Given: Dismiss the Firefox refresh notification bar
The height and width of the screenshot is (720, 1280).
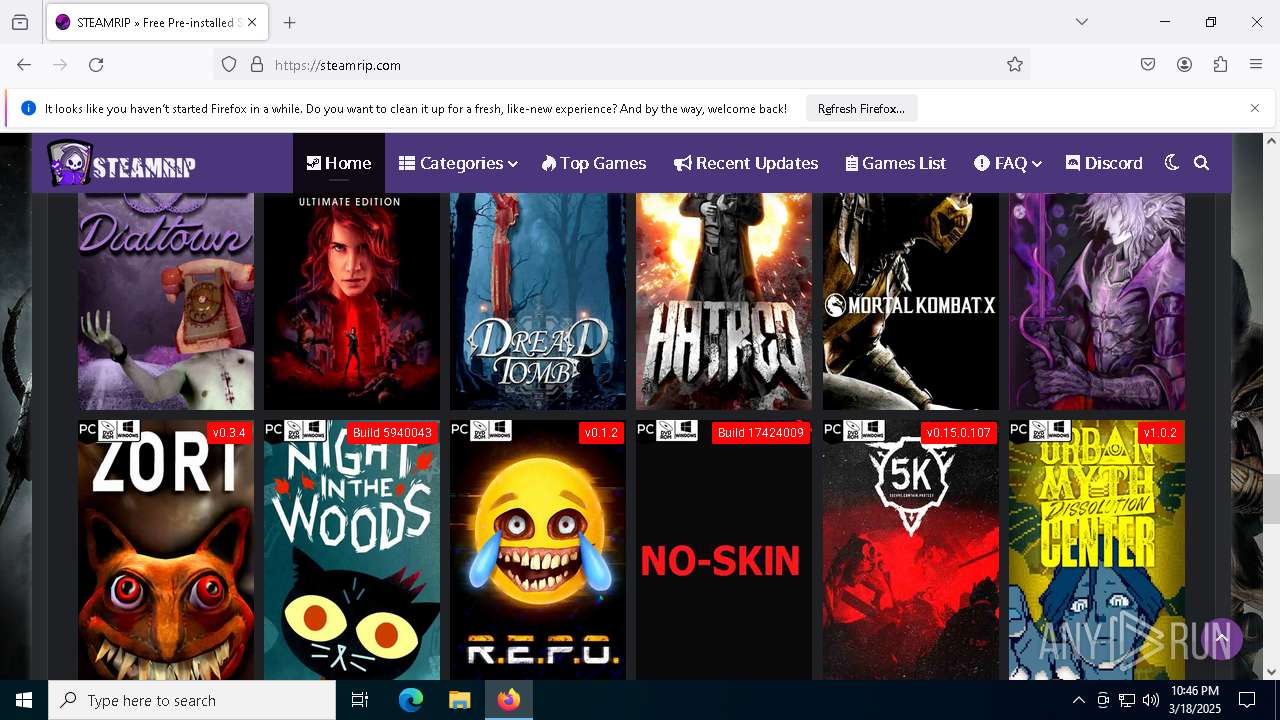Looking at the screenshot, I should coord(1255,108).
